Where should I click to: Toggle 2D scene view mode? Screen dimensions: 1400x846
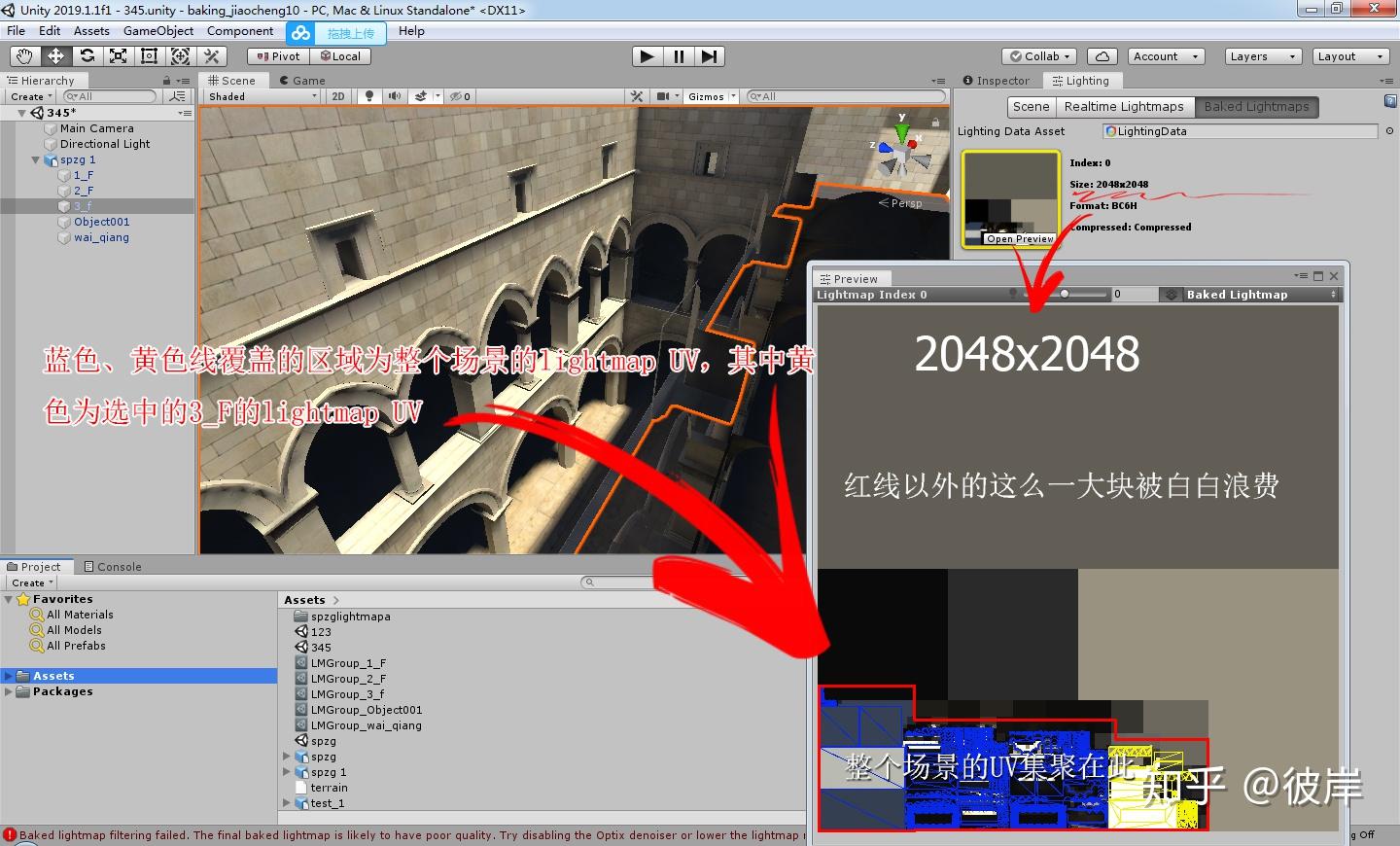[x=338, y=96]
